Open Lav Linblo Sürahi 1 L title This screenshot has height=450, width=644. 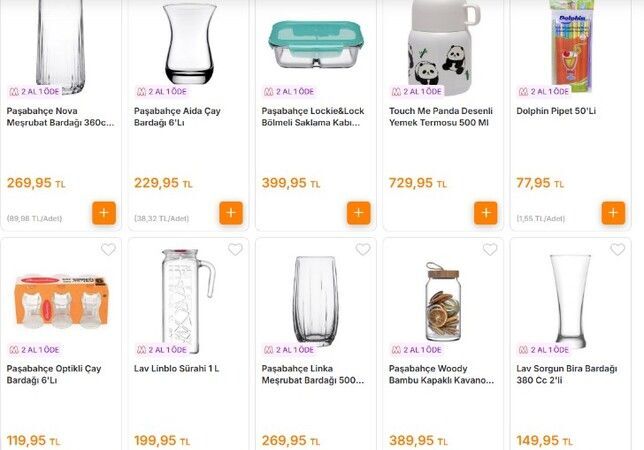click(176, 368)
